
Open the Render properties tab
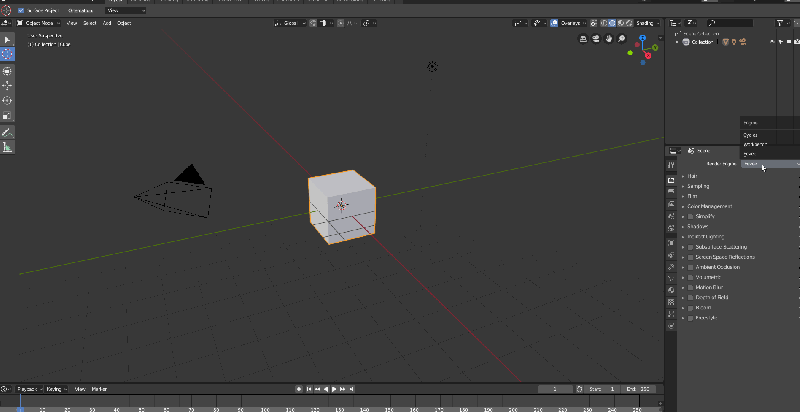tap(671, 180)
